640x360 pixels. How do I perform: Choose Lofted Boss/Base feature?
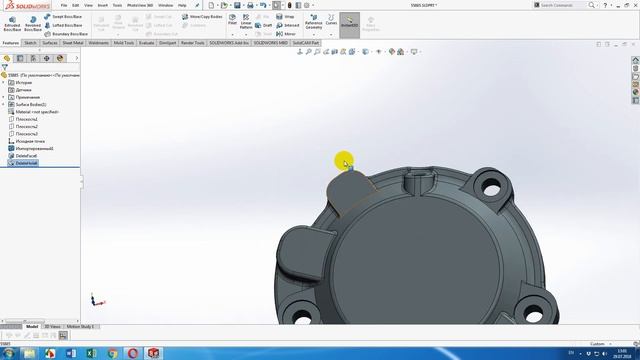pyautogui.click(x=63, y=25)
